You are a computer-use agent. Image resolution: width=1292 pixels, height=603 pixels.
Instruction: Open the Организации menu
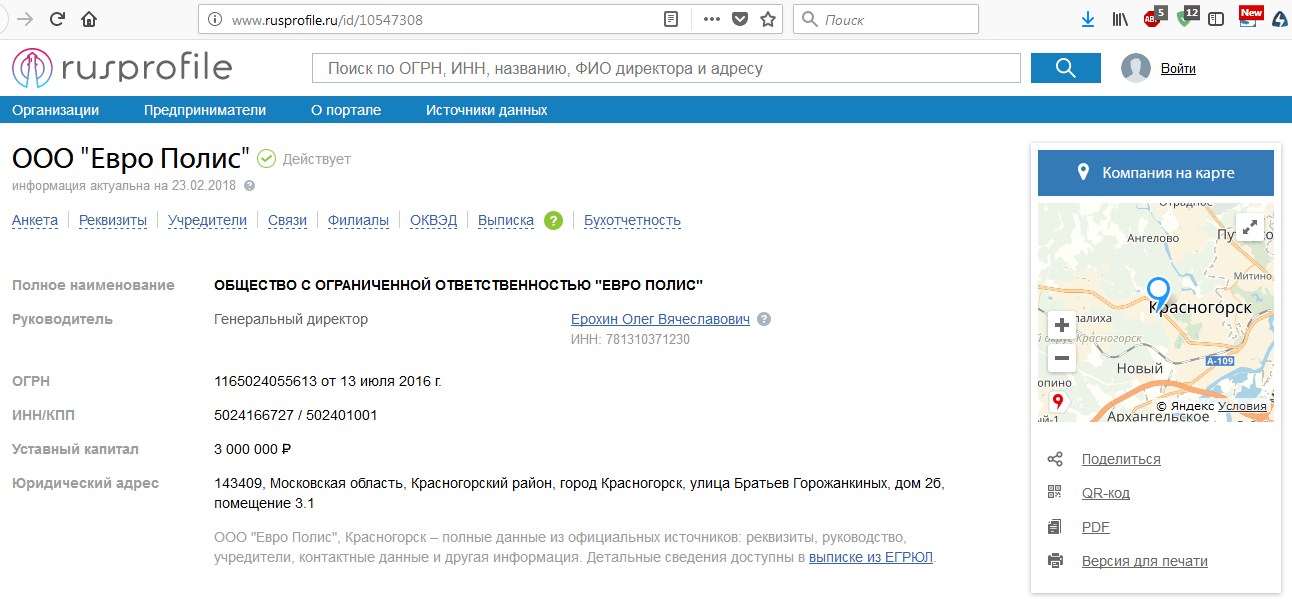tap(56, 110)
